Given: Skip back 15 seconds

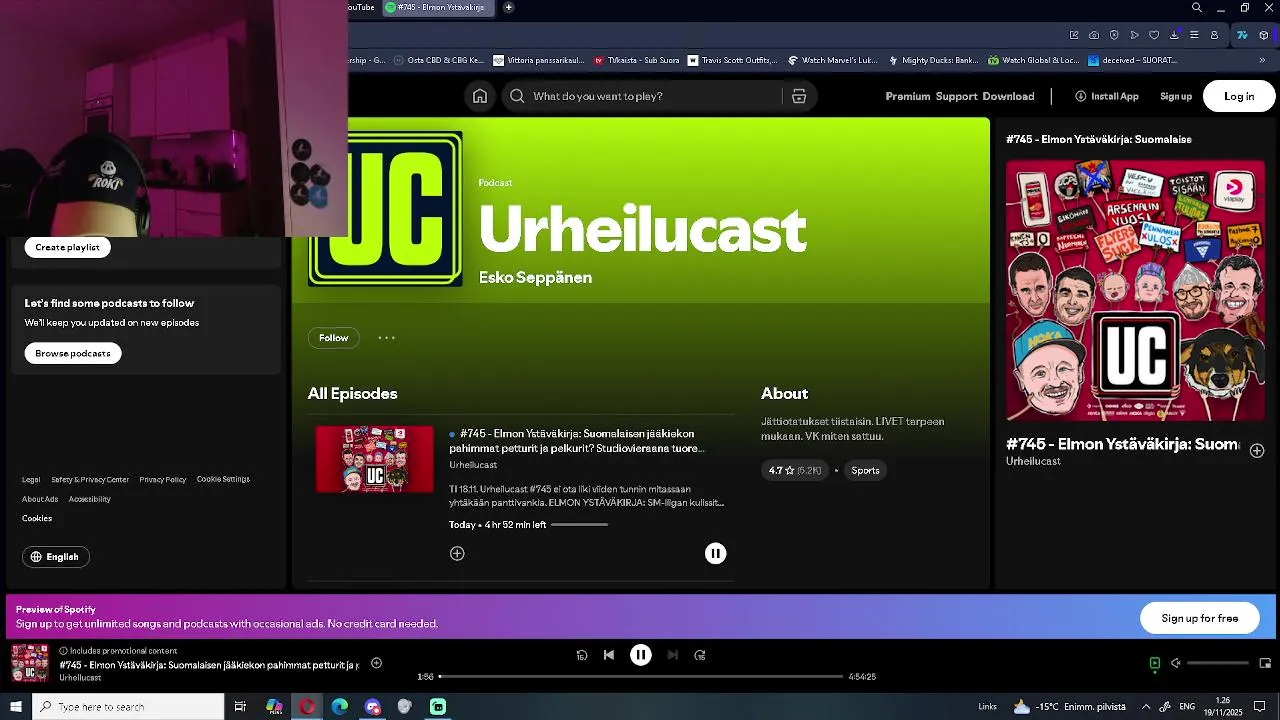Looking at the screenshot, I should click(x=582, y=655).
